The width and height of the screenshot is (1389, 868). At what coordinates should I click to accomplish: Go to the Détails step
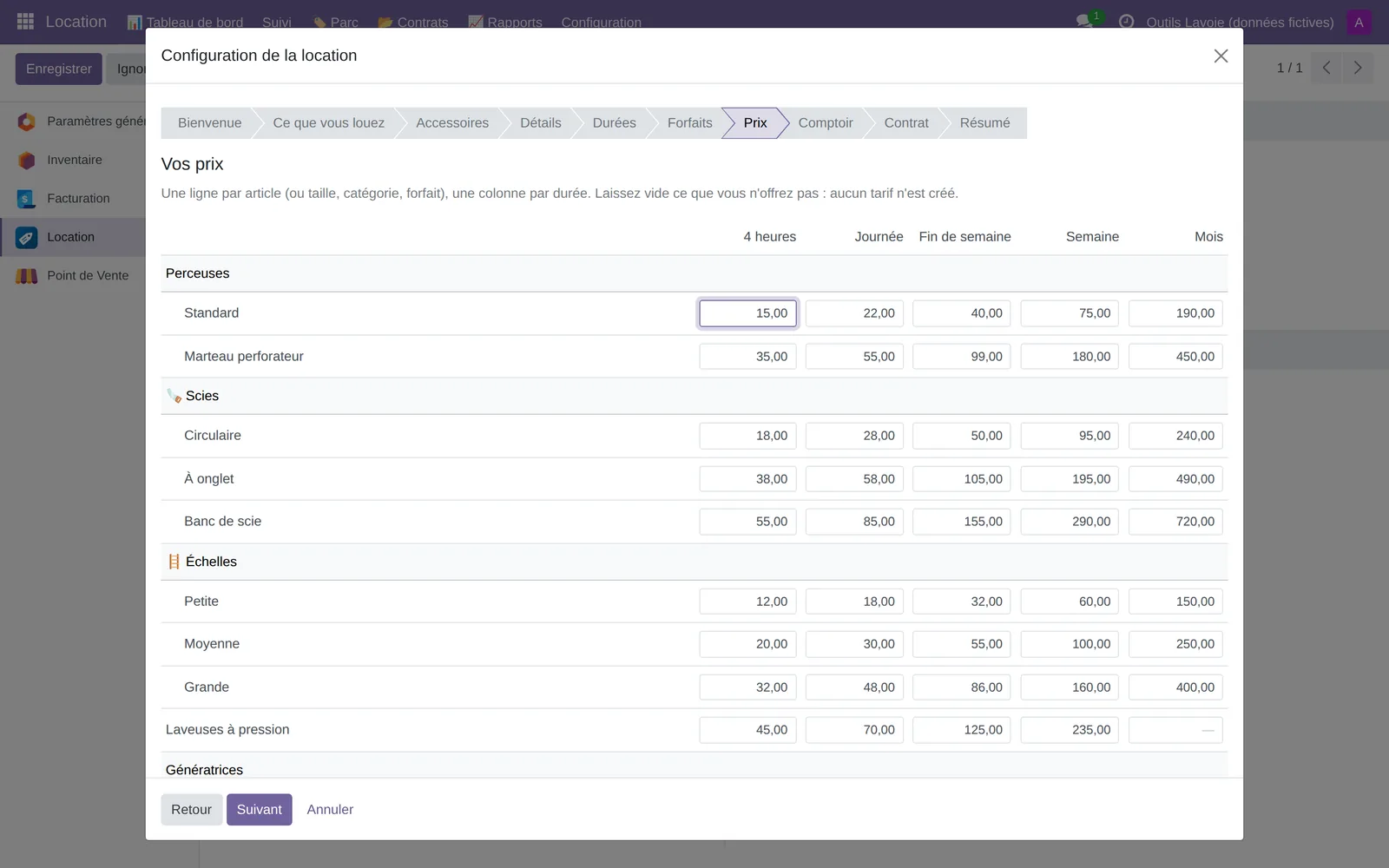coord(540,123)
